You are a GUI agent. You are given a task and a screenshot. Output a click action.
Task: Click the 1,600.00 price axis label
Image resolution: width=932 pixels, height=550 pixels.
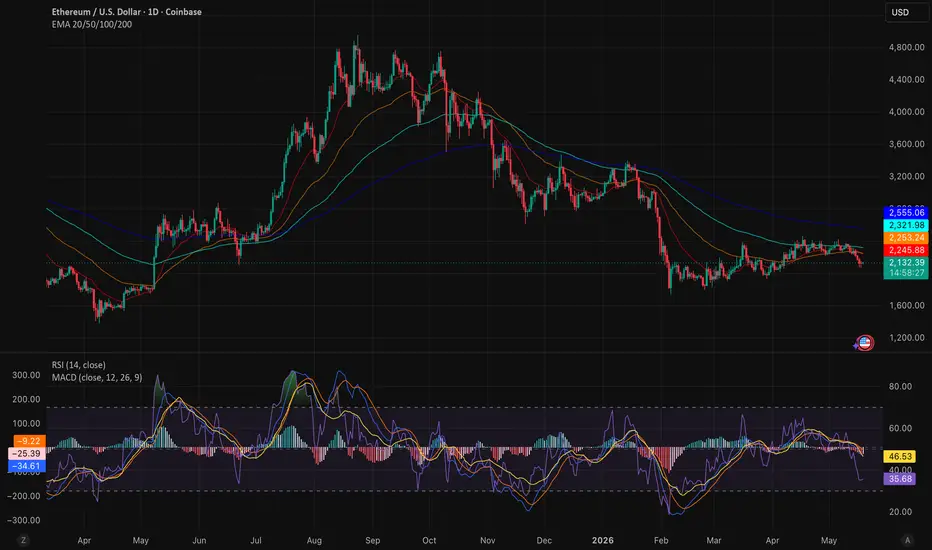906,305
